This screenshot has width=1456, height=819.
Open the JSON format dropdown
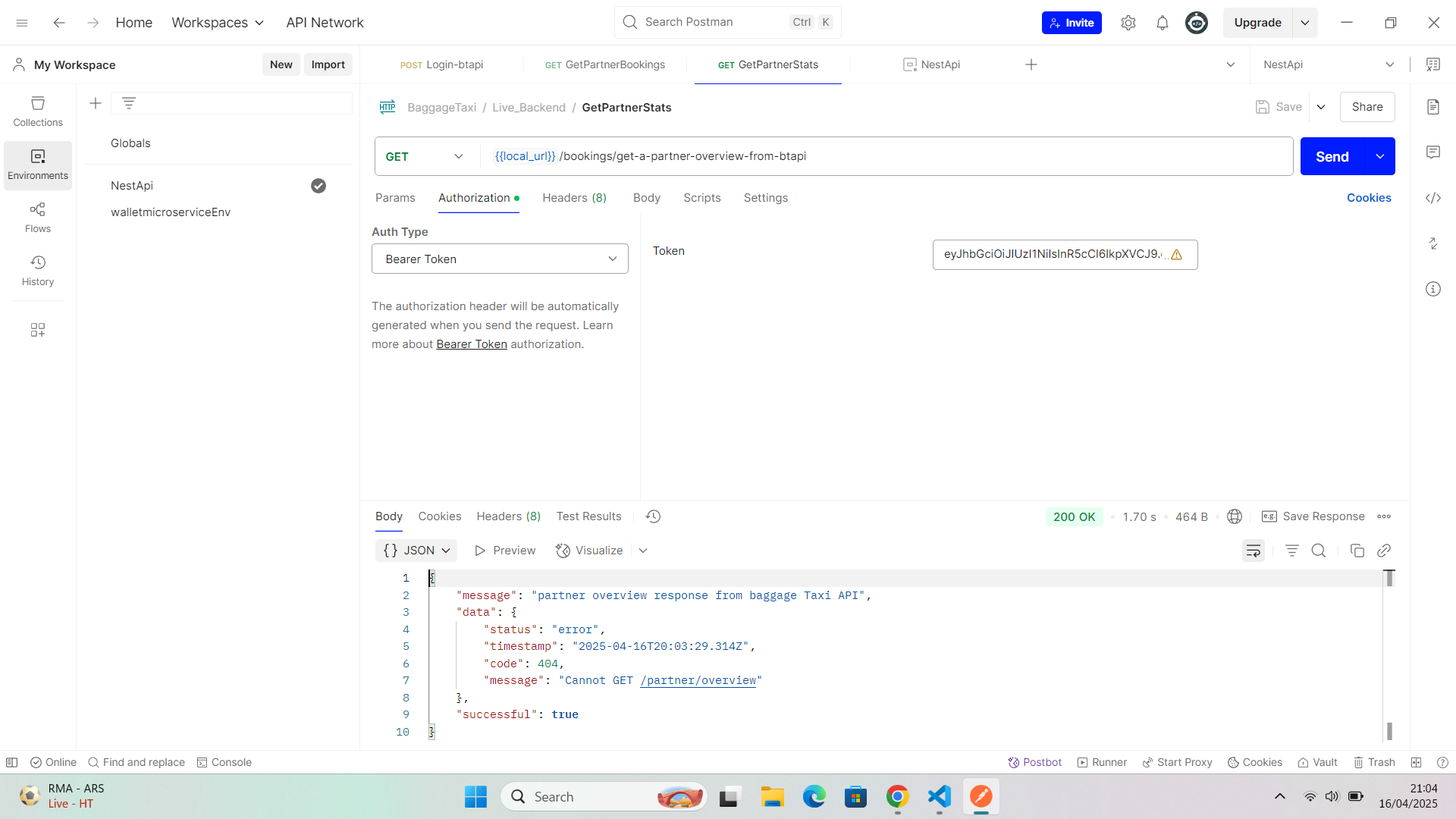(416, 551)
